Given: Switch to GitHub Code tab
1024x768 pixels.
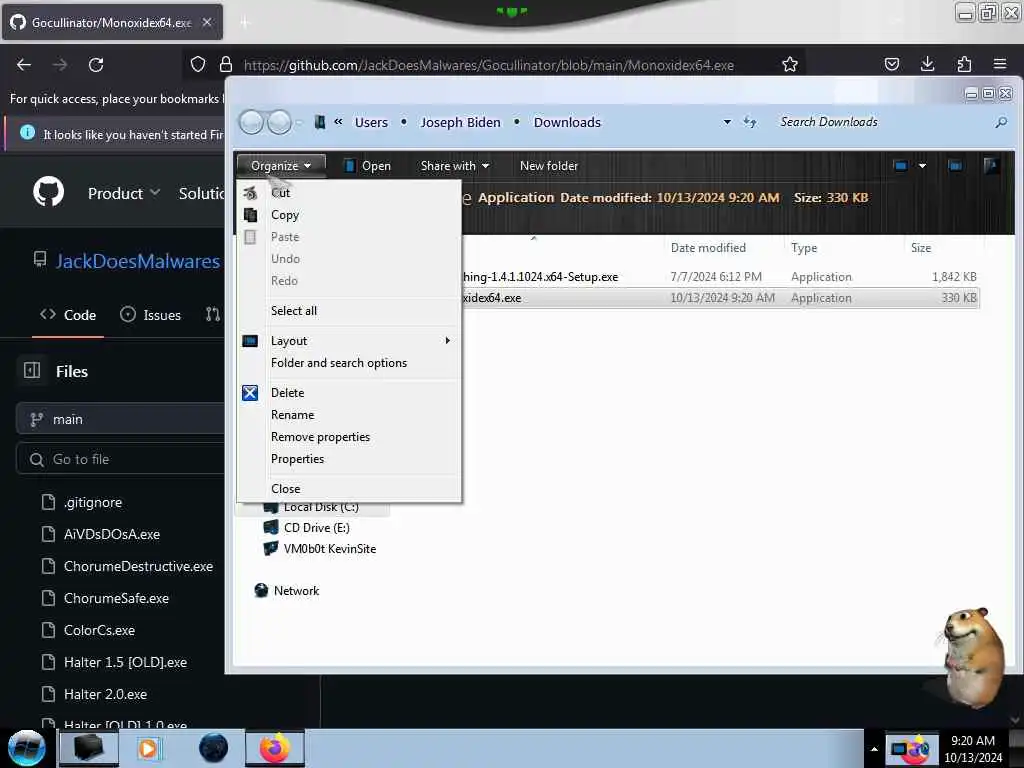Looking at the screenshot, I should pos(68,315).
